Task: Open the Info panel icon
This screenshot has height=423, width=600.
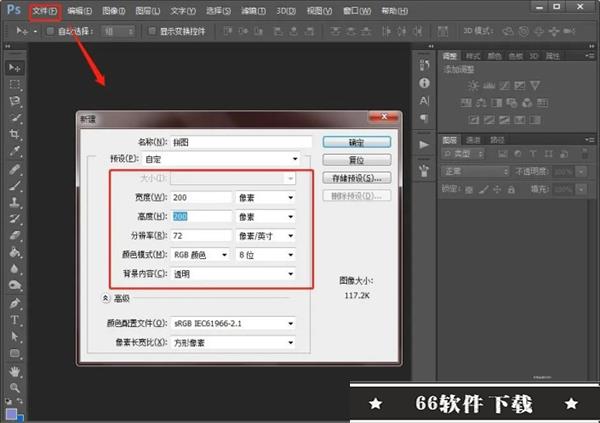Action: coord(424,83)
